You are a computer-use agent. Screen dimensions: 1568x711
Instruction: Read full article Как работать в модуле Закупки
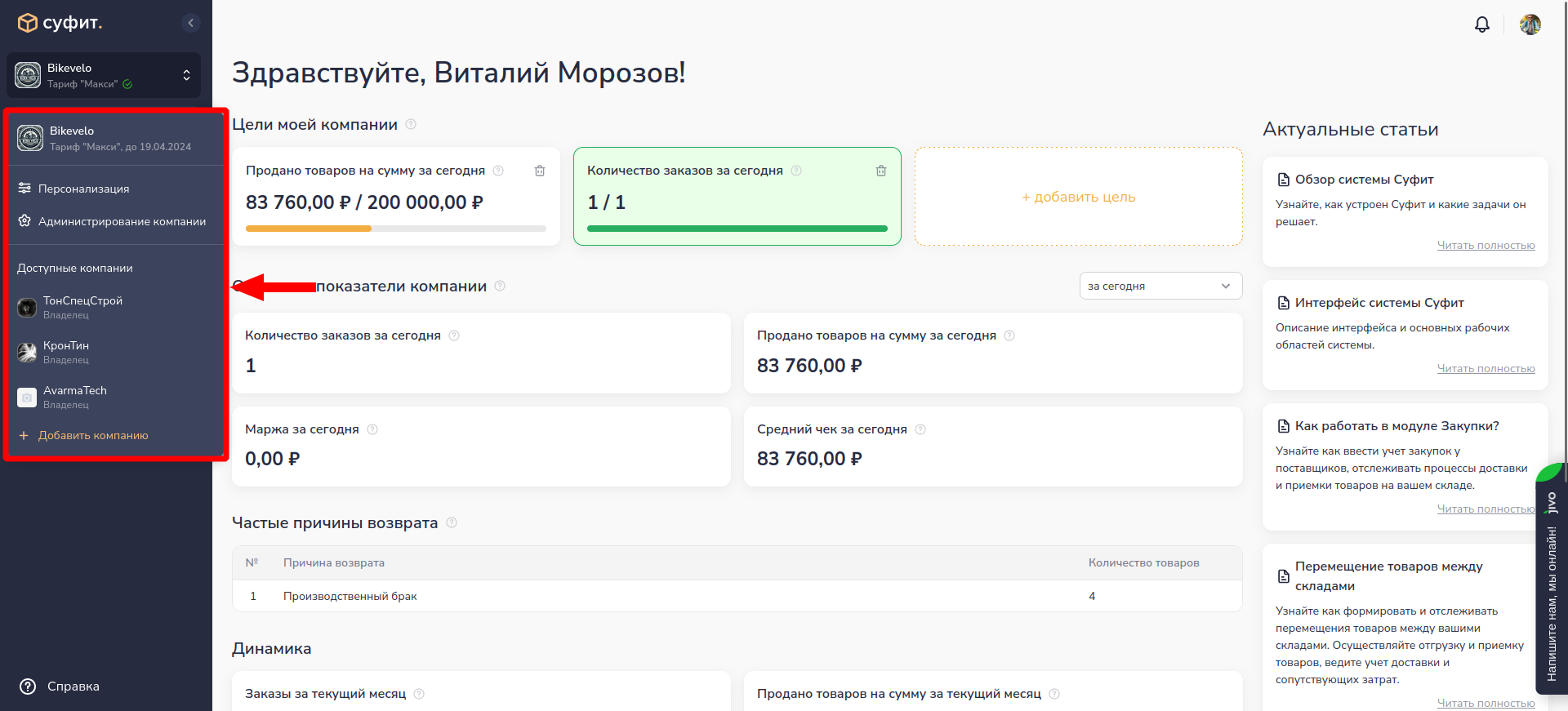(1486, 509)
